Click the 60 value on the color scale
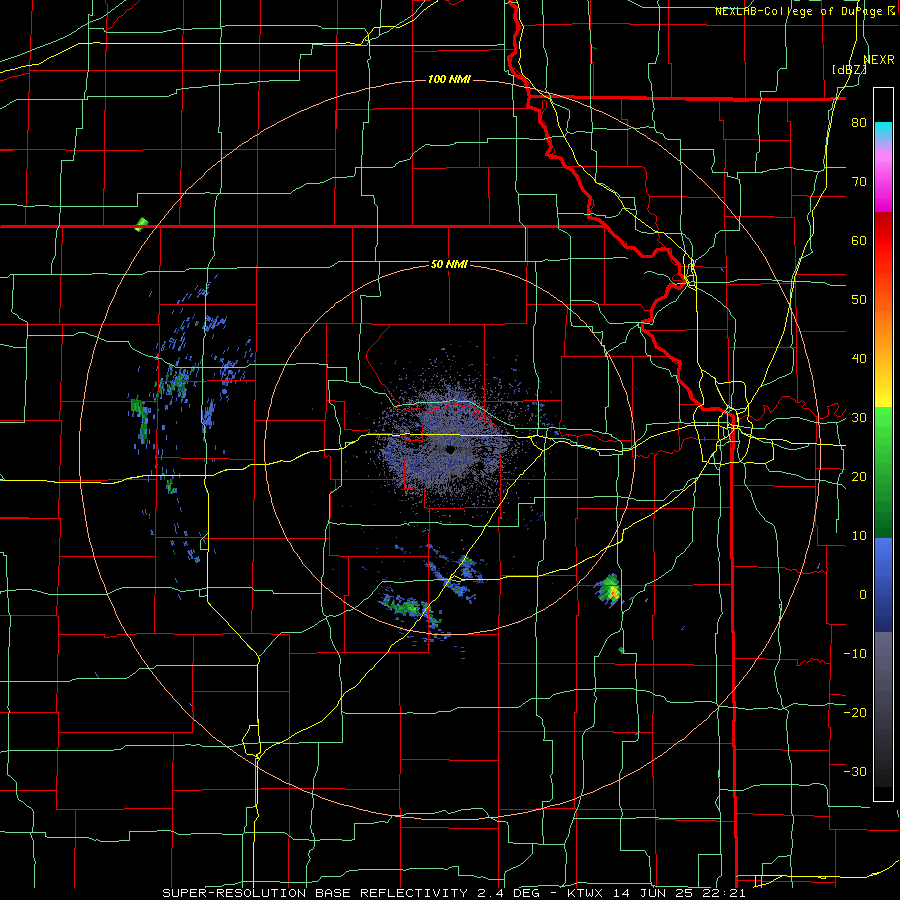This screenshot has width=900, height=900. pyautogui.click(x=859, y=240)
